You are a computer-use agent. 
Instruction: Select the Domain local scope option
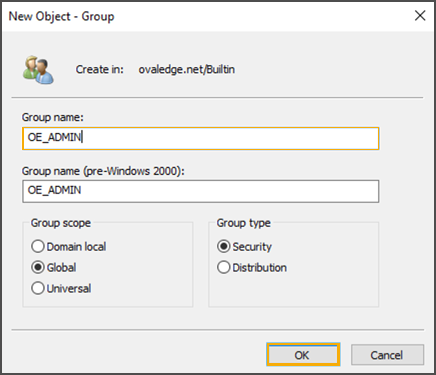pyautogui.click(x=69, y=247)
